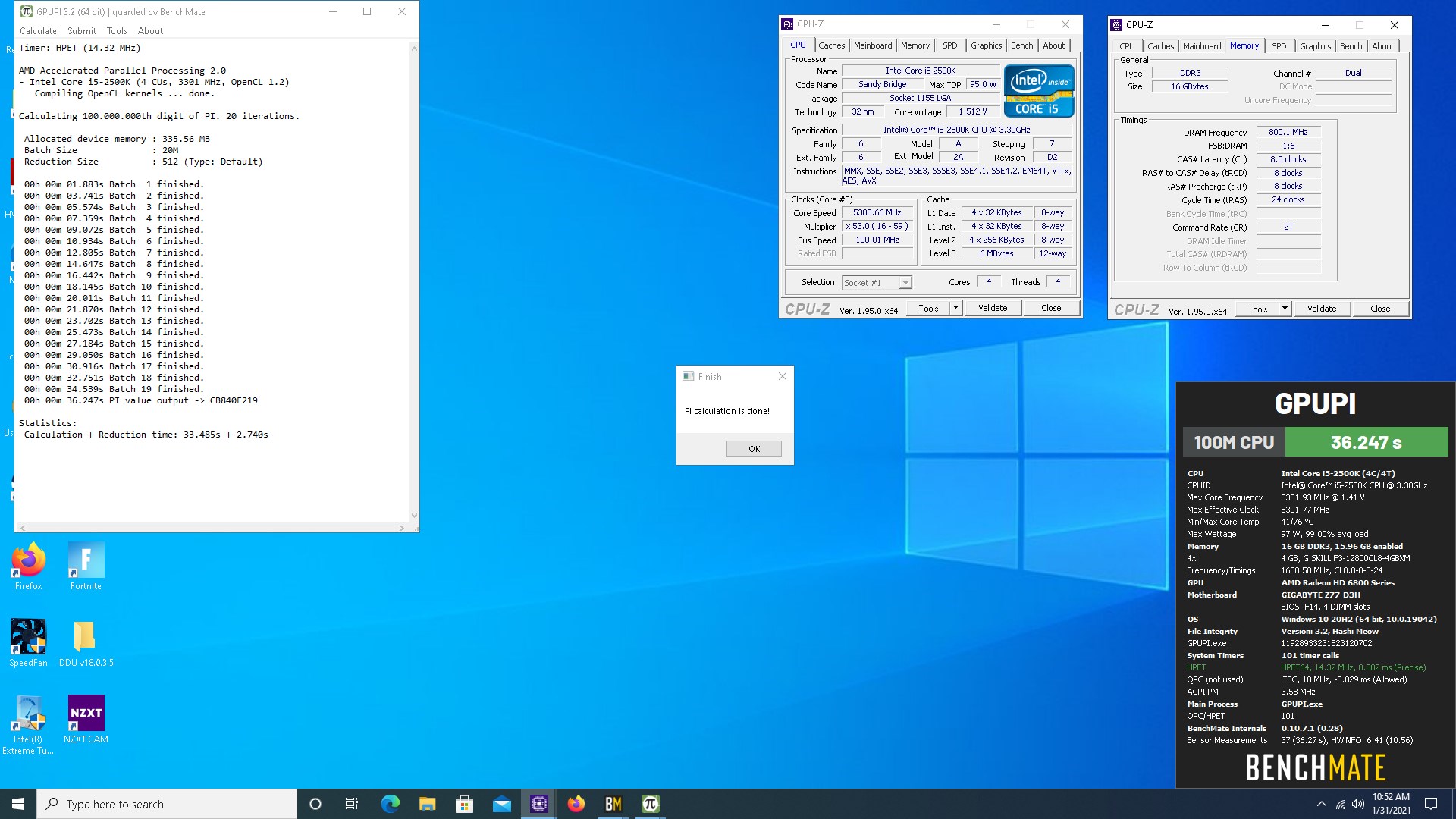Click the 36.247 s result in BenchMate
This screenshot has height=819, width=1456.
click(1367, 442)
